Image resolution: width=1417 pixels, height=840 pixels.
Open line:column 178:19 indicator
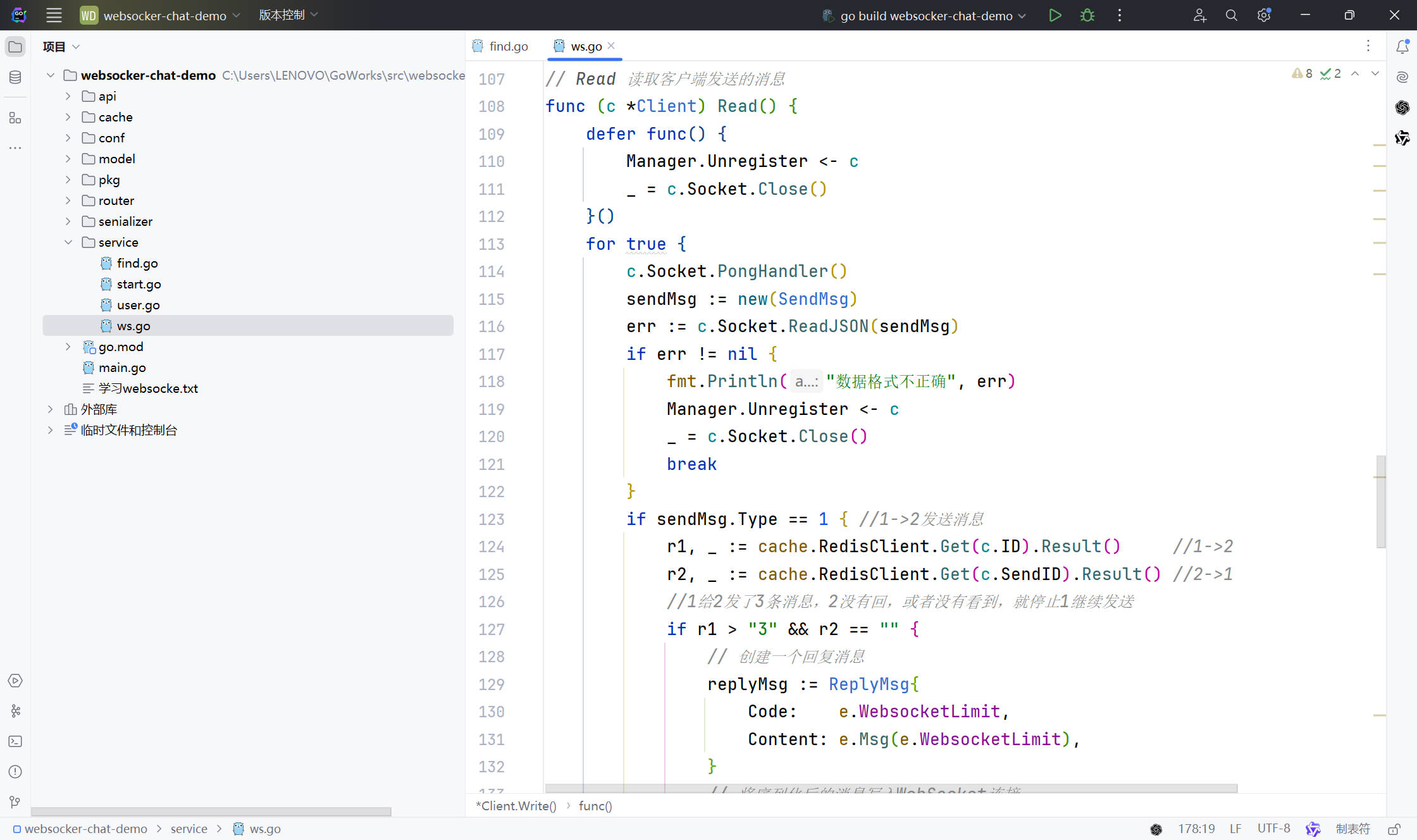(x=1196, y=829)
